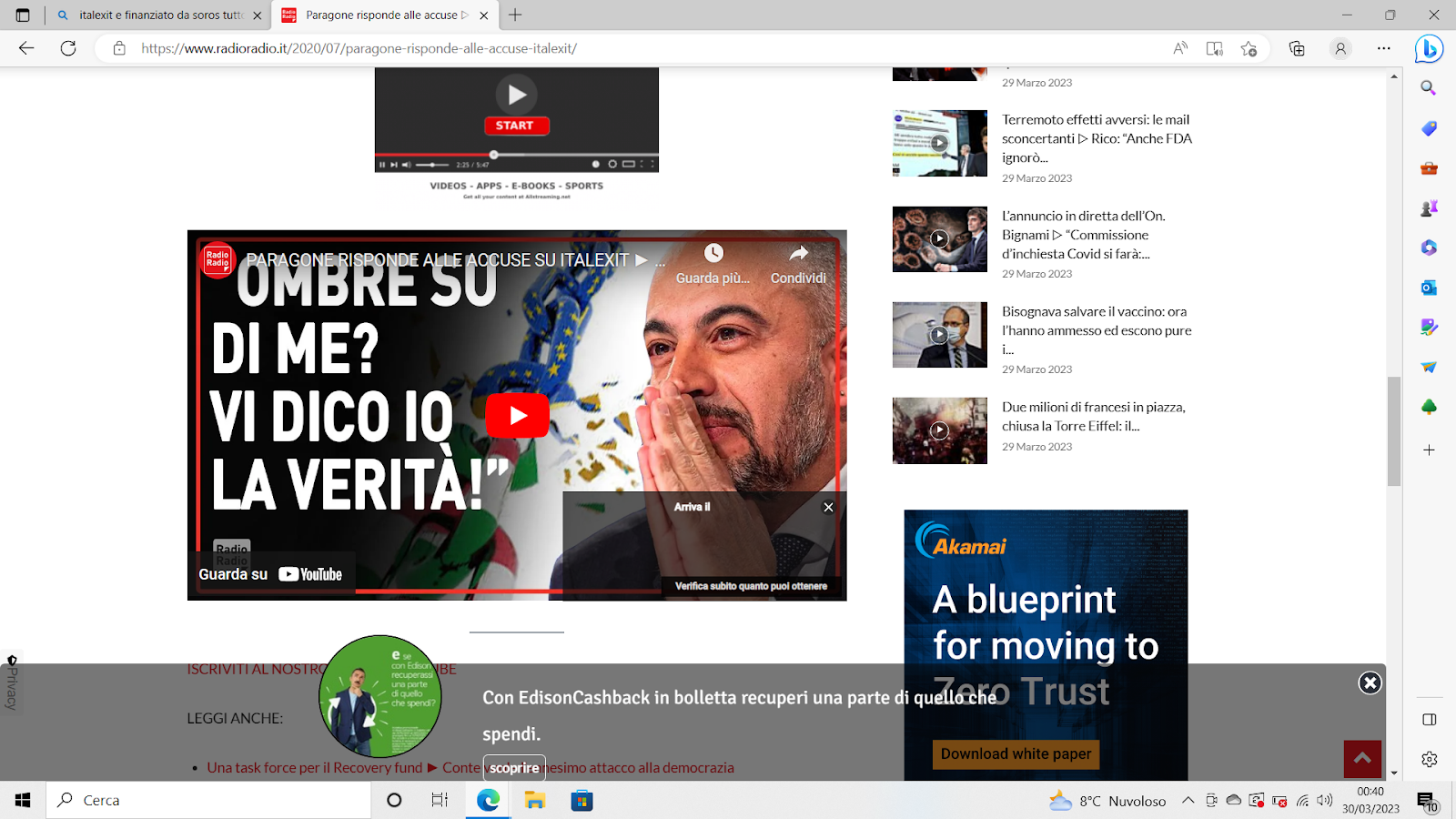Open sidebar Search magnifier icon
The image size is (1456, 819).
[x=1429, y=88]
